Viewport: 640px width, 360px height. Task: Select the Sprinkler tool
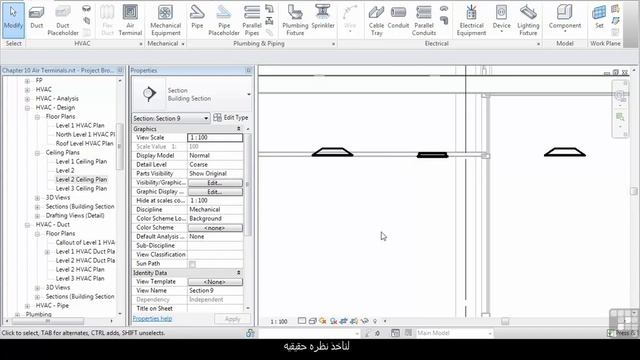323,18
